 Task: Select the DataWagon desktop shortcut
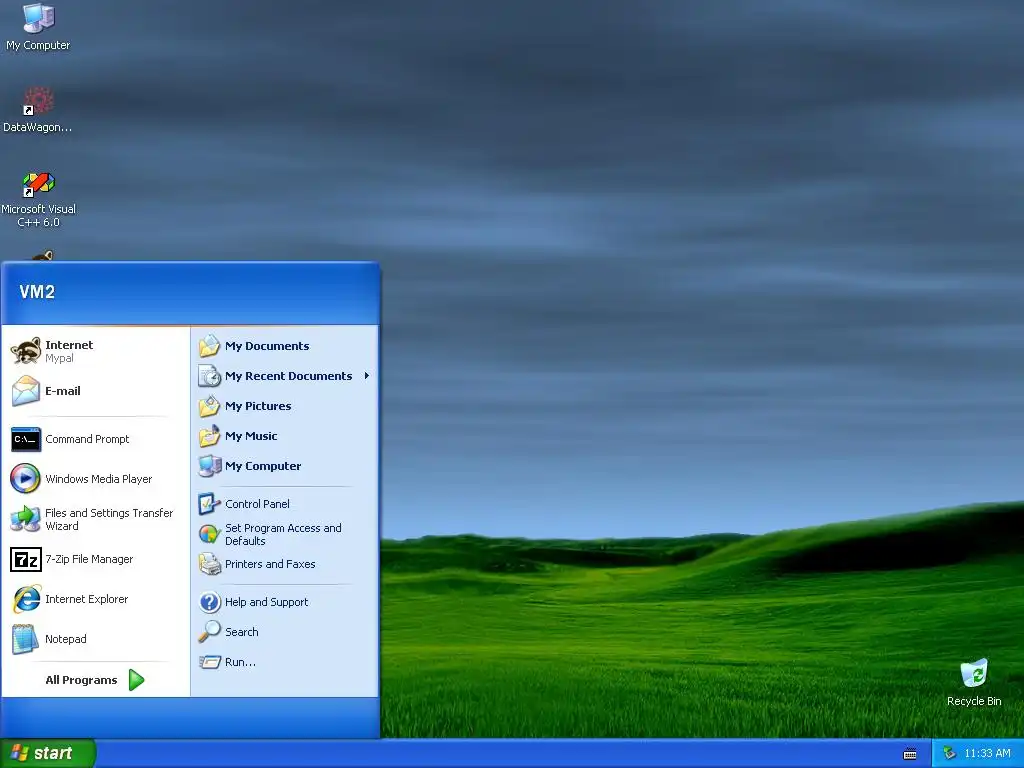tap(38, 101)
